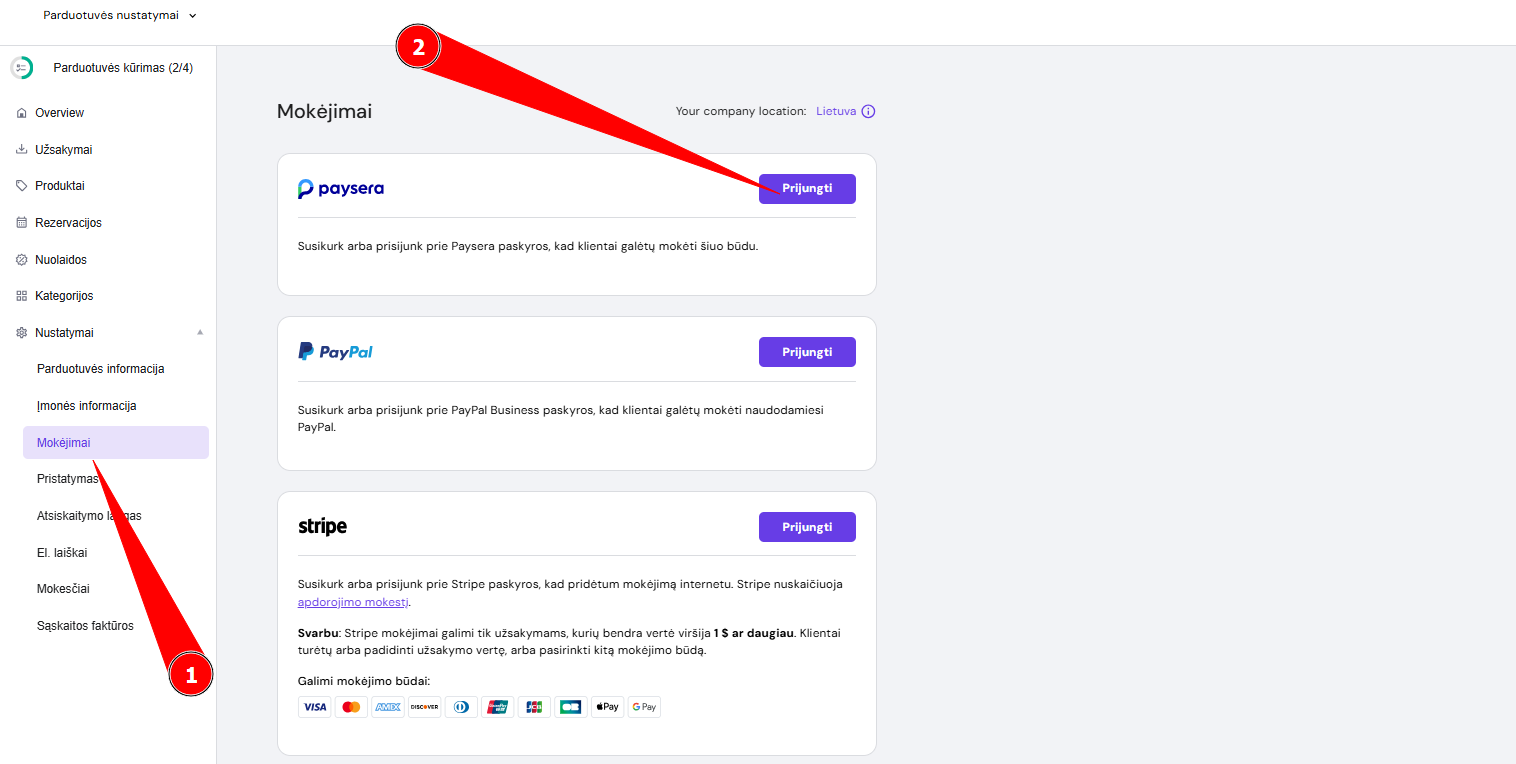This screenshot has height=764, width=1516.
Task: Collapse the Nustatymai menu section
Action: (x=199, y=332)
